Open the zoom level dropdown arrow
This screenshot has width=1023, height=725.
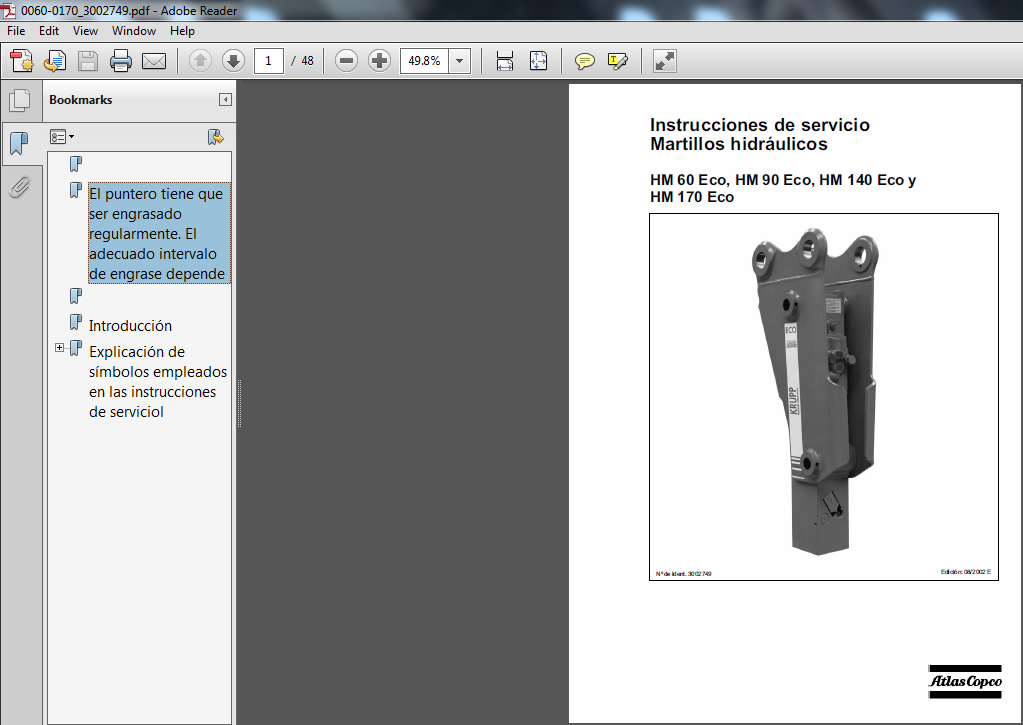[459, 61]
